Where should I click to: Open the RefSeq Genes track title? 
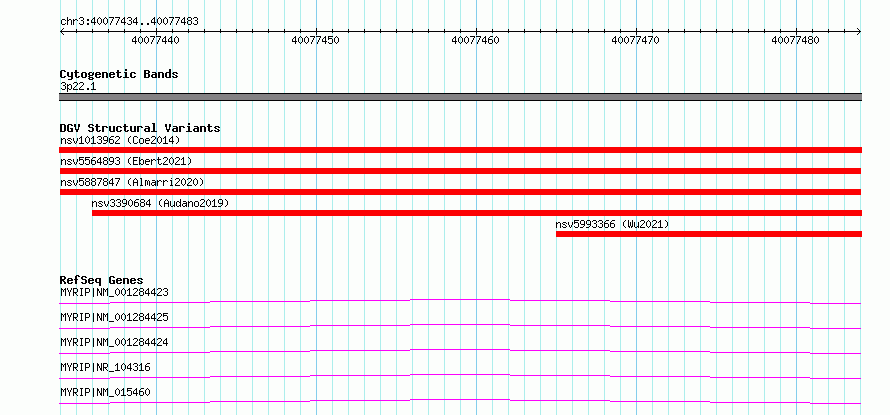(101, 280)
